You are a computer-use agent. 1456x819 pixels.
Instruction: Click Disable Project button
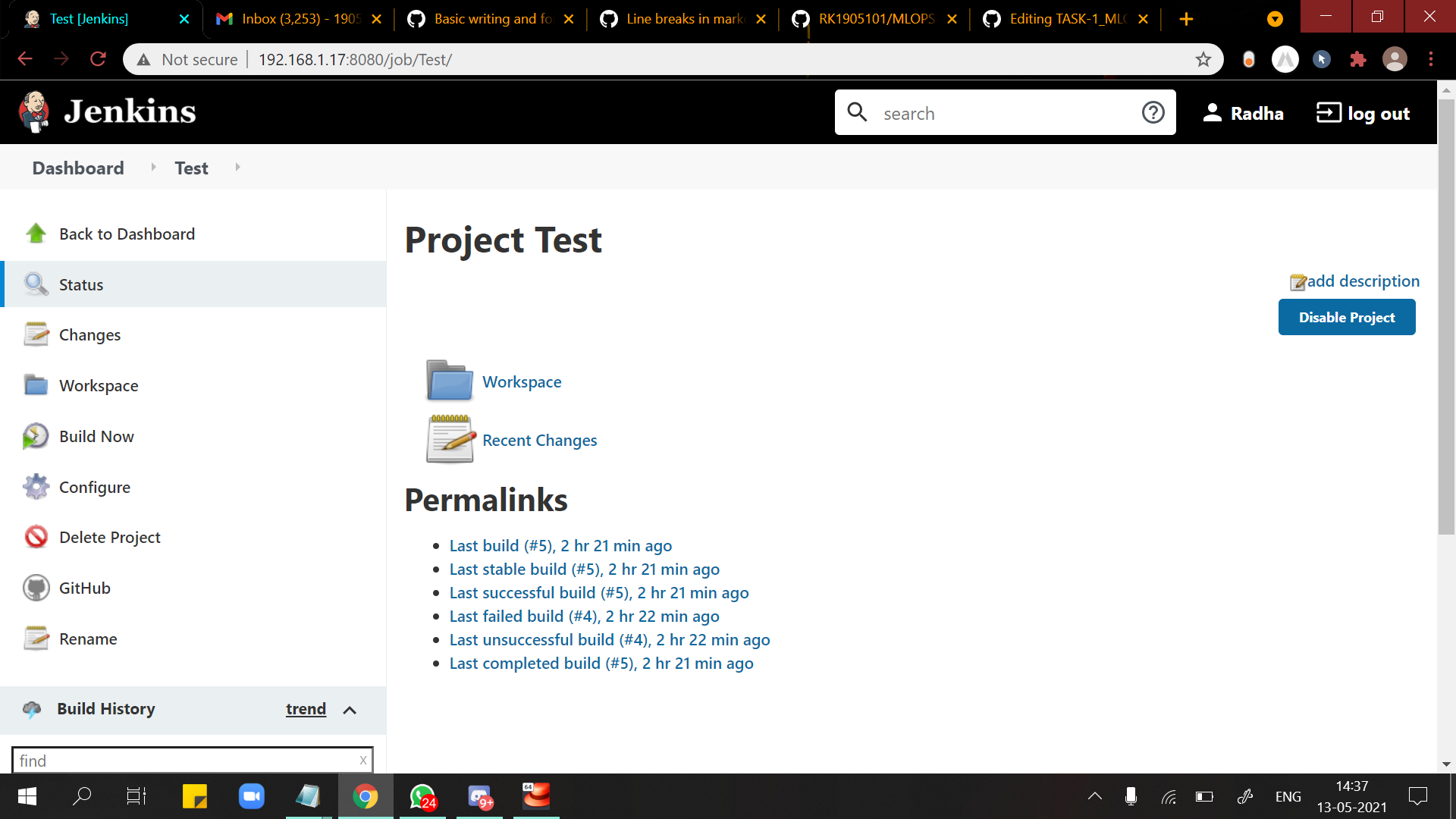pos(1346,317)
